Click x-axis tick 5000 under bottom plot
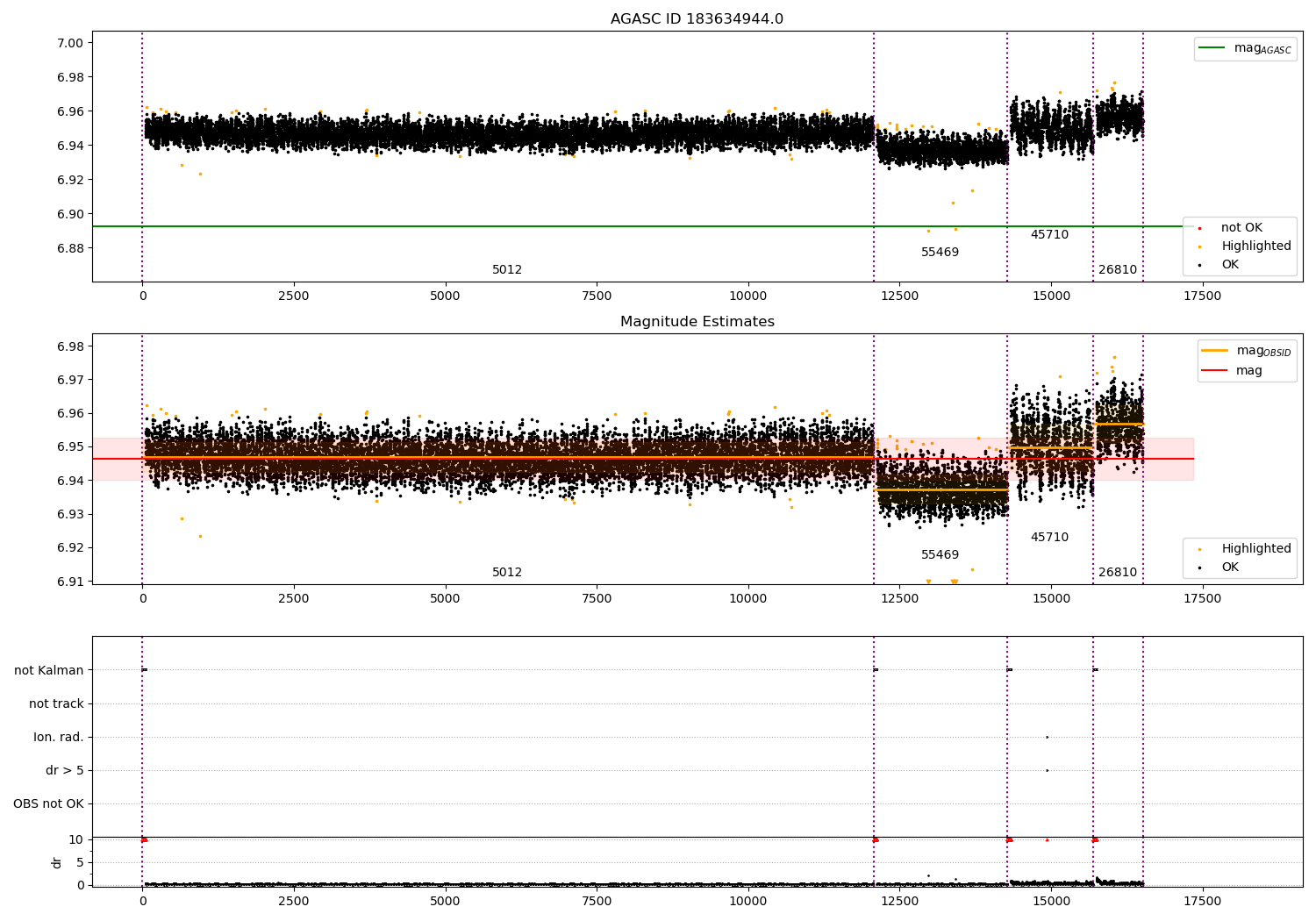The image size is (1316, 921). (x=445, y=902)
